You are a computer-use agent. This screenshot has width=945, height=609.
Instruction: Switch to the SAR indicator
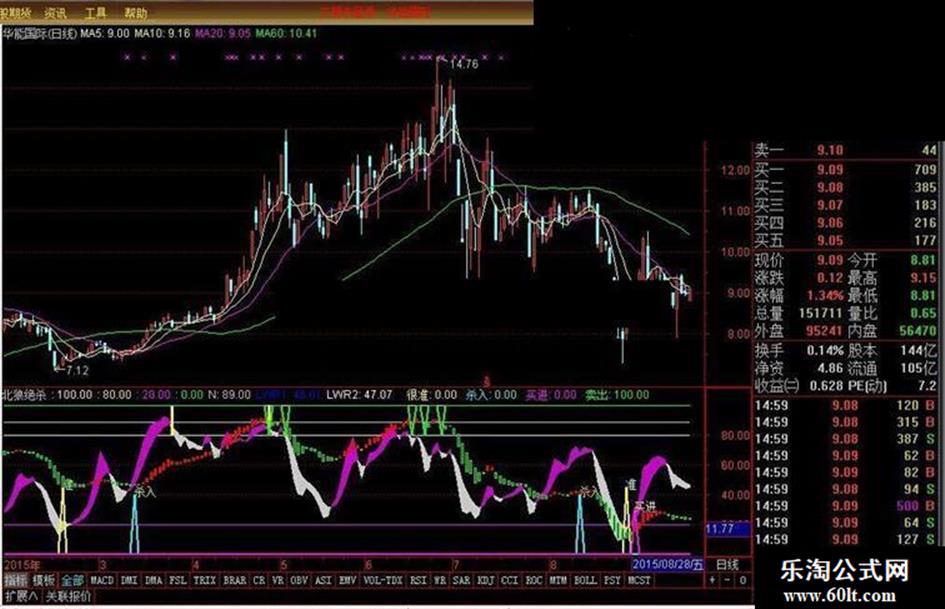(x=461, y=580)
